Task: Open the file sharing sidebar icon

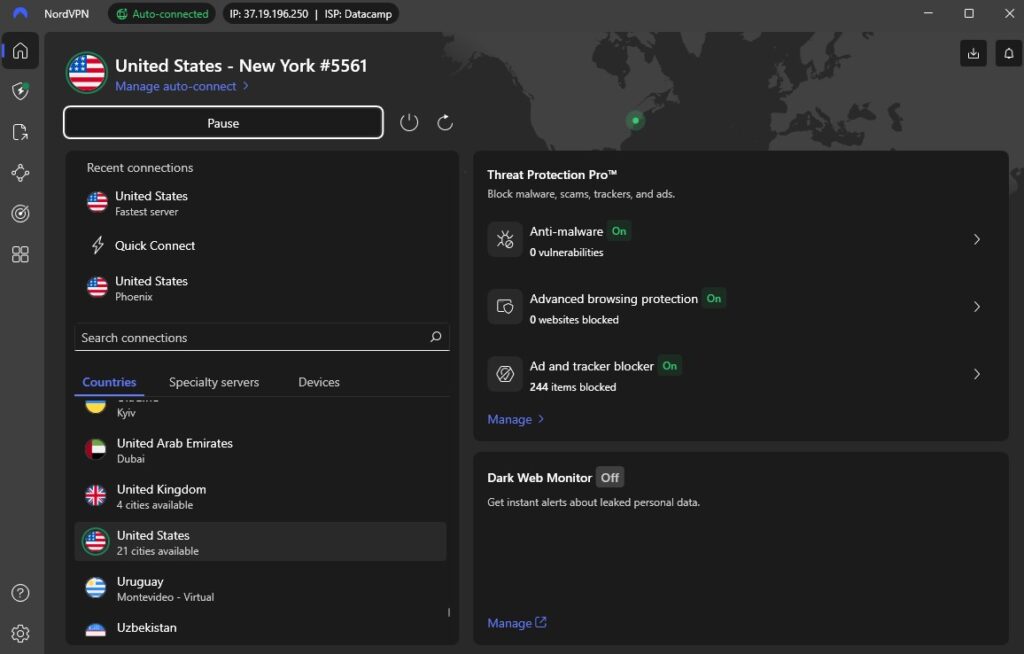Action: coord(20,132)
